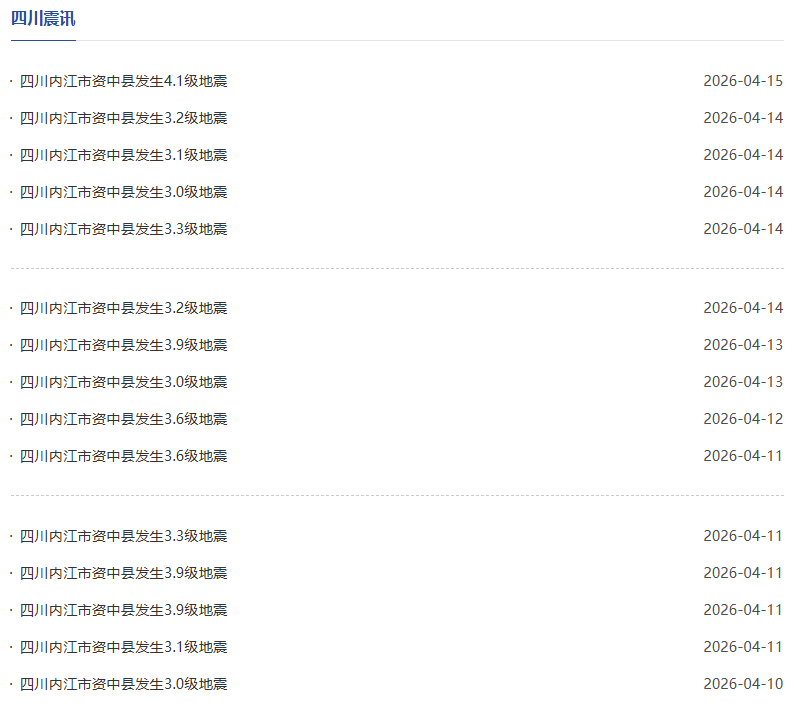Click the 2026-04-15 date label
The image size is (798, 719).
743,81
